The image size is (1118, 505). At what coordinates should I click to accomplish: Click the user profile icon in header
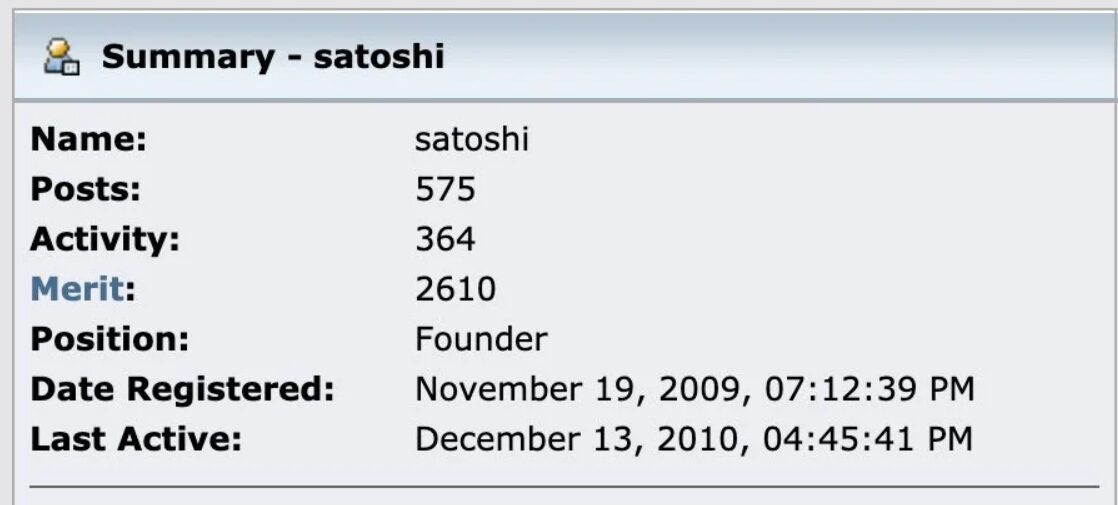[x=62, y=56]
